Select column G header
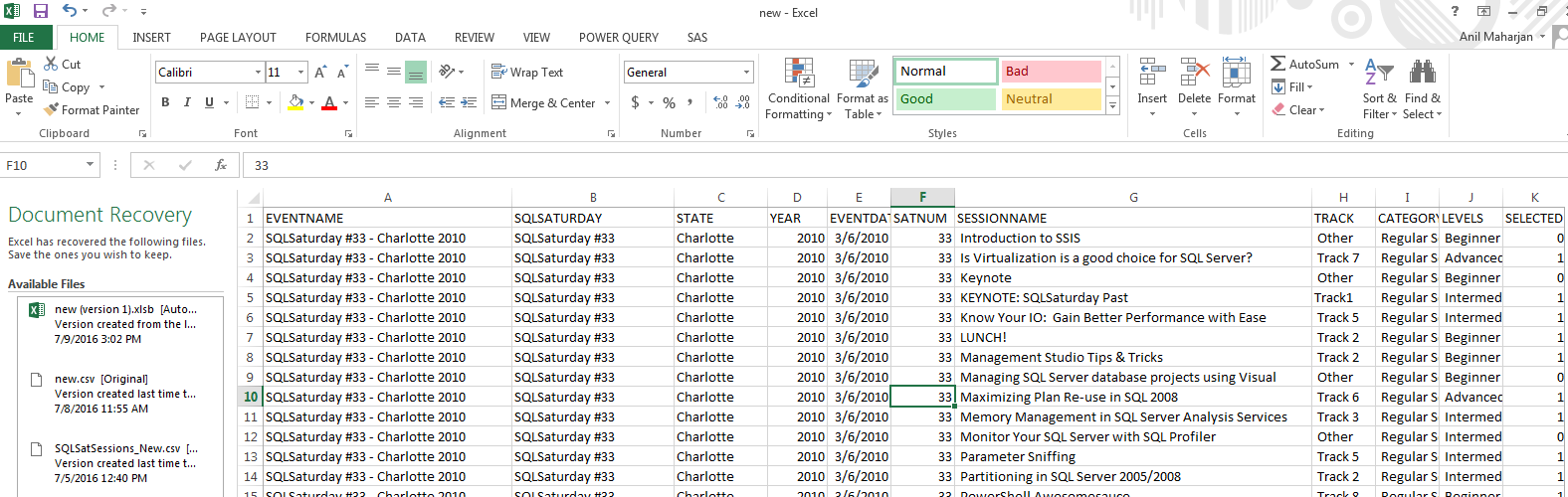Image resolution: width=1568 pixels, height=497 pixels. click(1133, 197)
